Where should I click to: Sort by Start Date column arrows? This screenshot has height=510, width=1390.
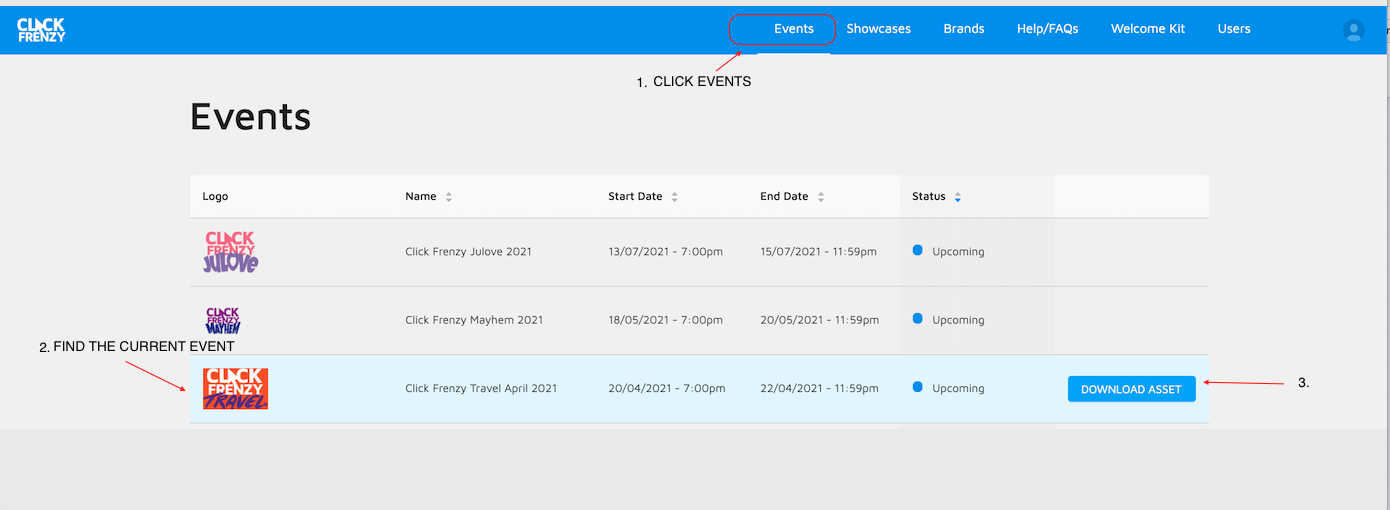pos(674,197)
